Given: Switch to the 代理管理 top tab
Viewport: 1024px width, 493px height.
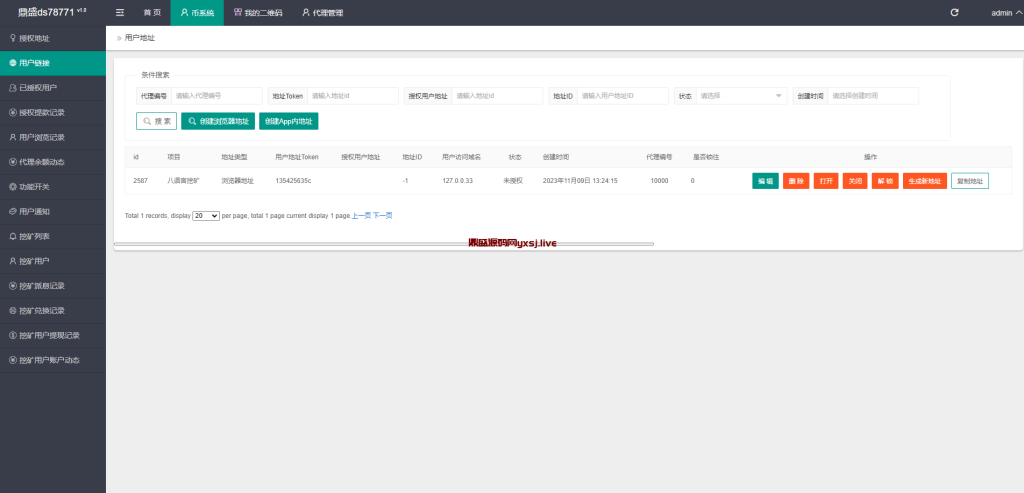Looking at the screenshot, I should (322, 12).
